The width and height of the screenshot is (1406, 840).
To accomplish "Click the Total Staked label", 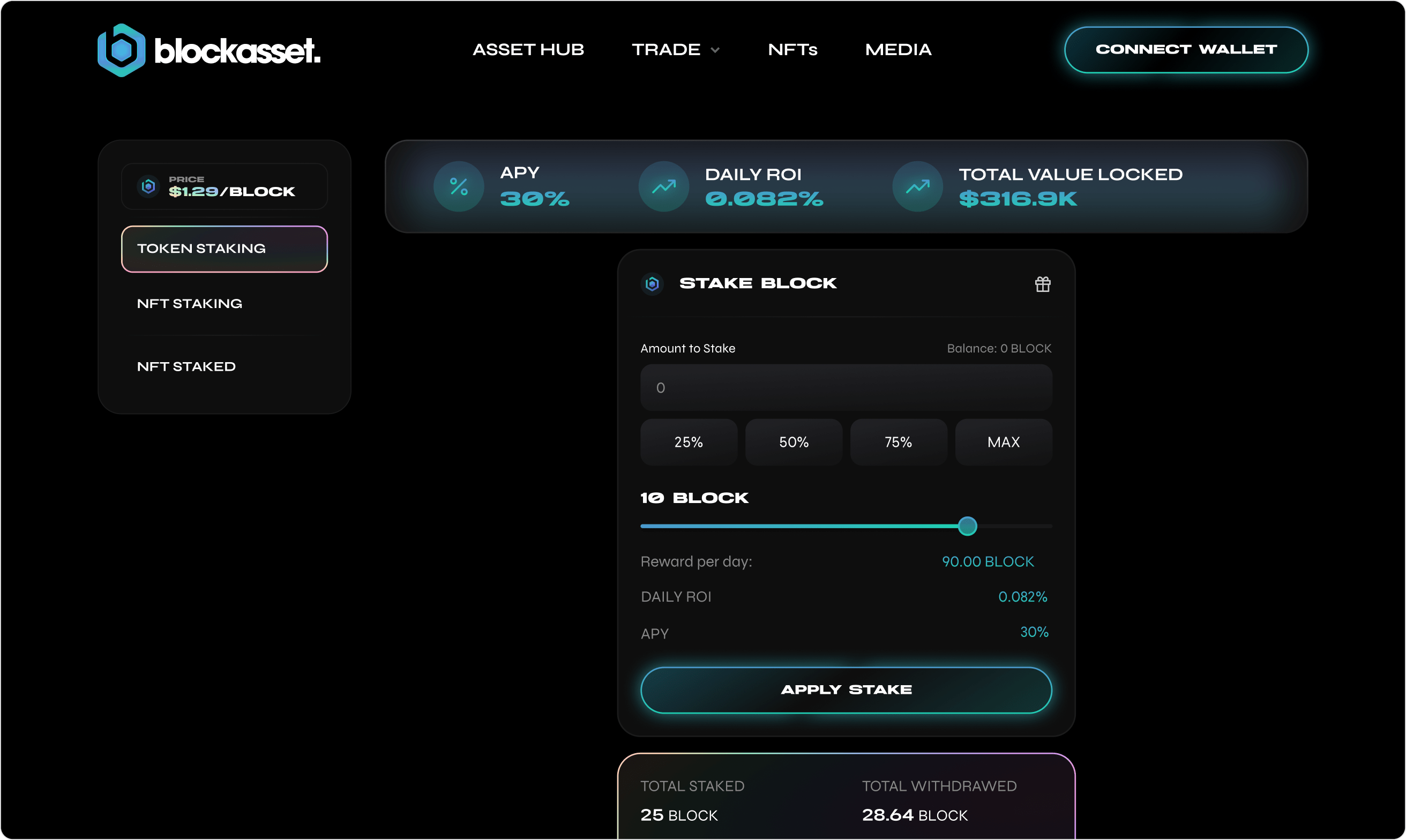I will pyautogui.click(x=692, y=786).
